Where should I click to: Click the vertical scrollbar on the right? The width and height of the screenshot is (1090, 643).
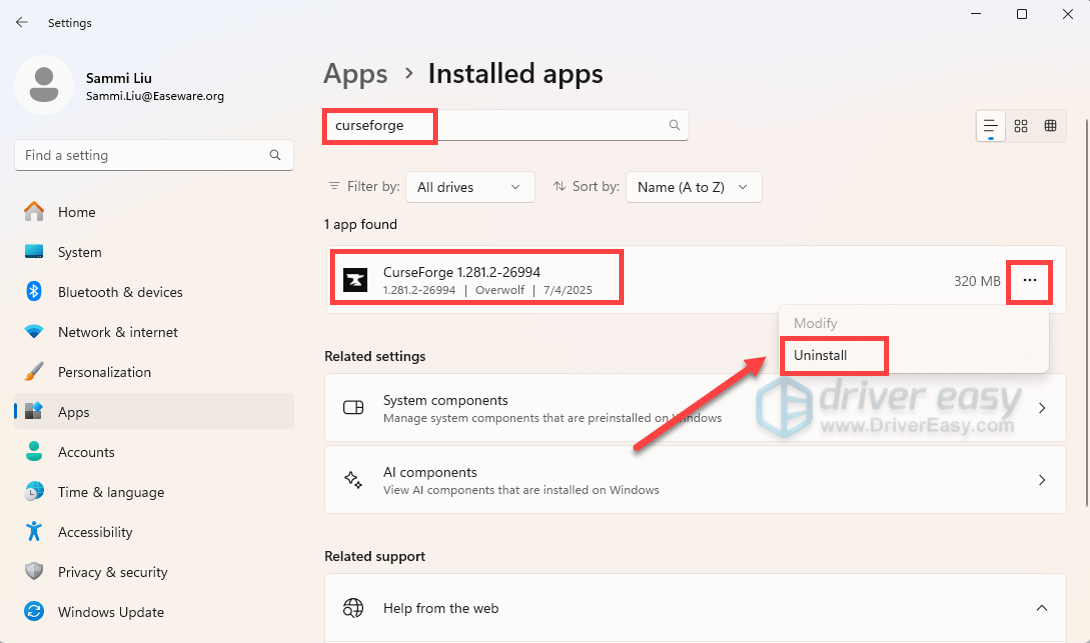coord(1086,313)
